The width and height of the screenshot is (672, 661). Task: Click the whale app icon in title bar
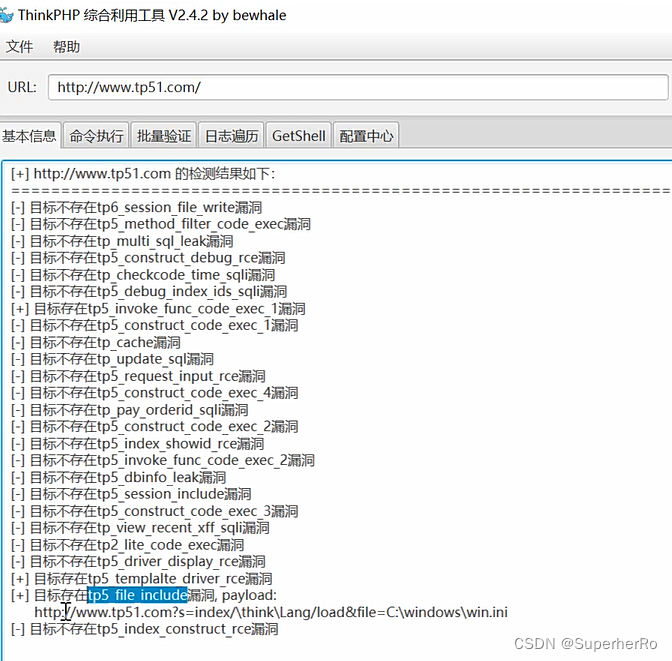pyautogui.click(x=6, y=15)
